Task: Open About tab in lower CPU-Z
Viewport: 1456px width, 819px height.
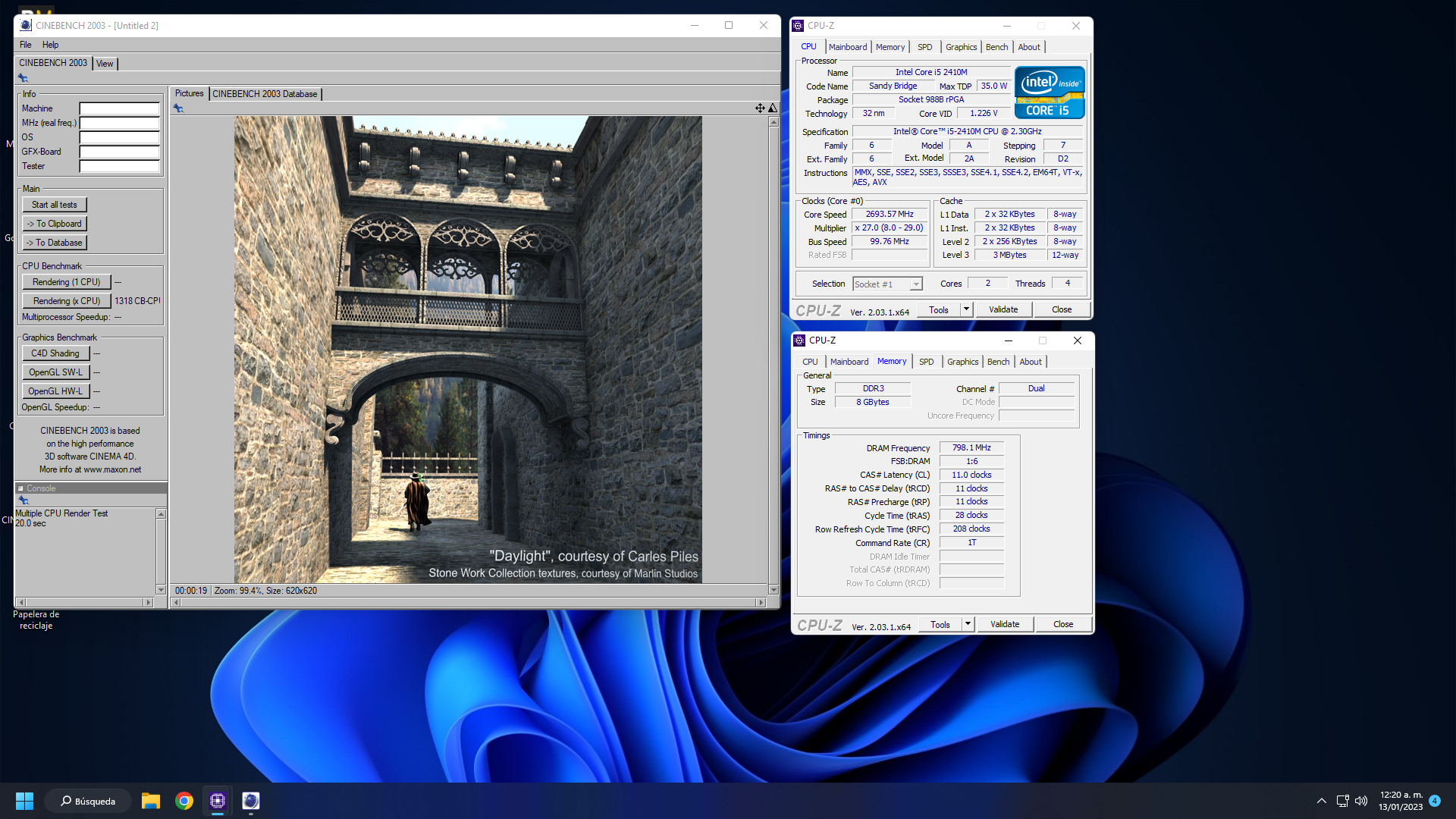Action: pos(1031,362)
